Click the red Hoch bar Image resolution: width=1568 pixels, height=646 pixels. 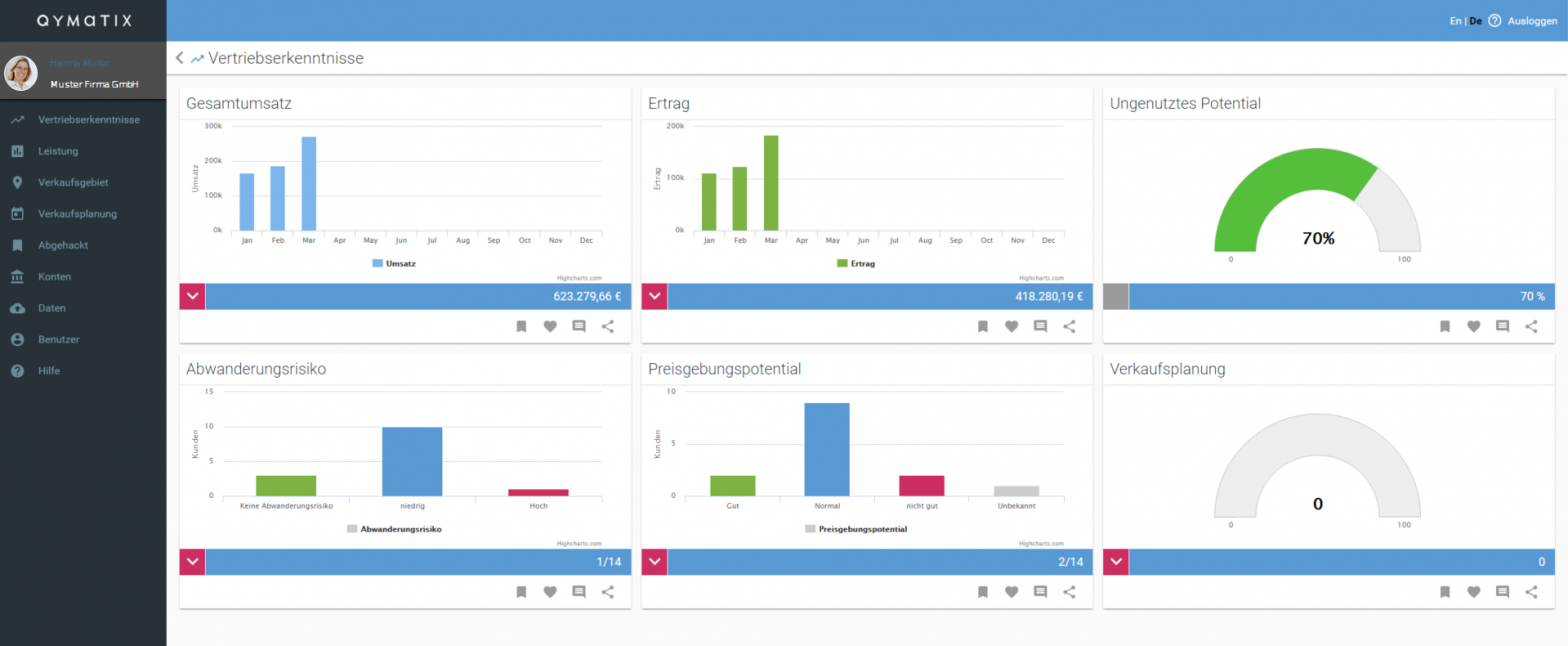point(538,492)
